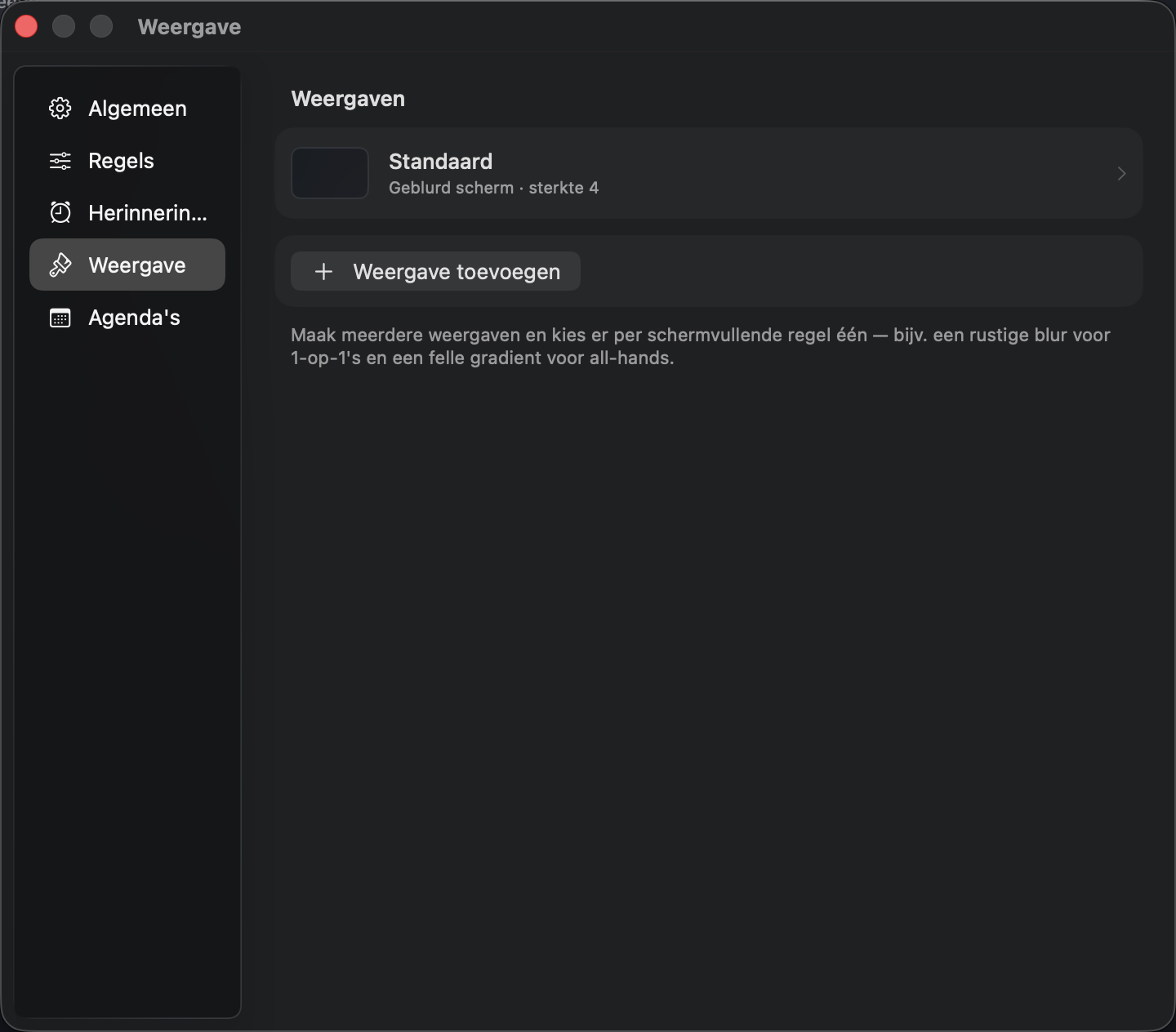Open the Algemeen settings section
Screen dimensions: 1176x1032
[127, 109]
